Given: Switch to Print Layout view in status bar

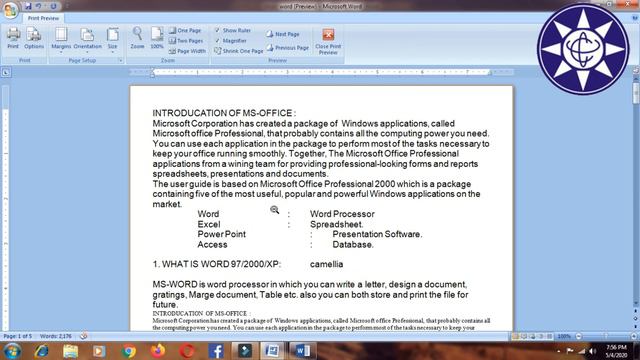Looking at the screenshot, I should [x=515, y=336].
